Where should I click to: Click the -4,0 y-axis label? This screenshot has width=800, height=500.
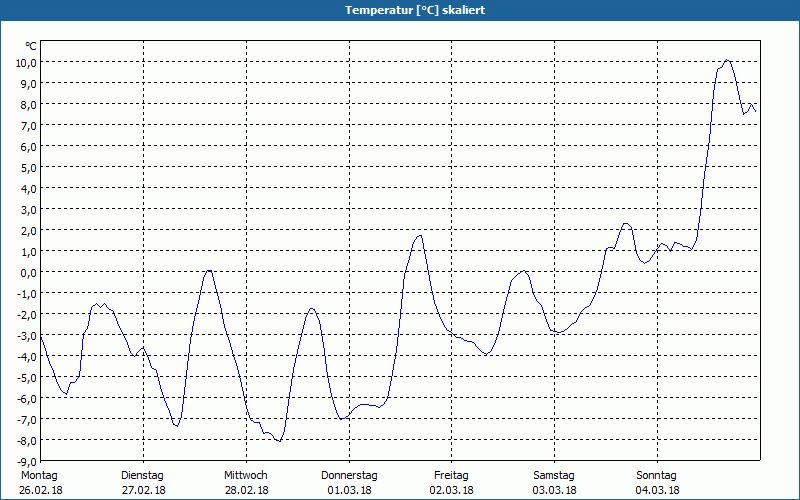[27, 356]
